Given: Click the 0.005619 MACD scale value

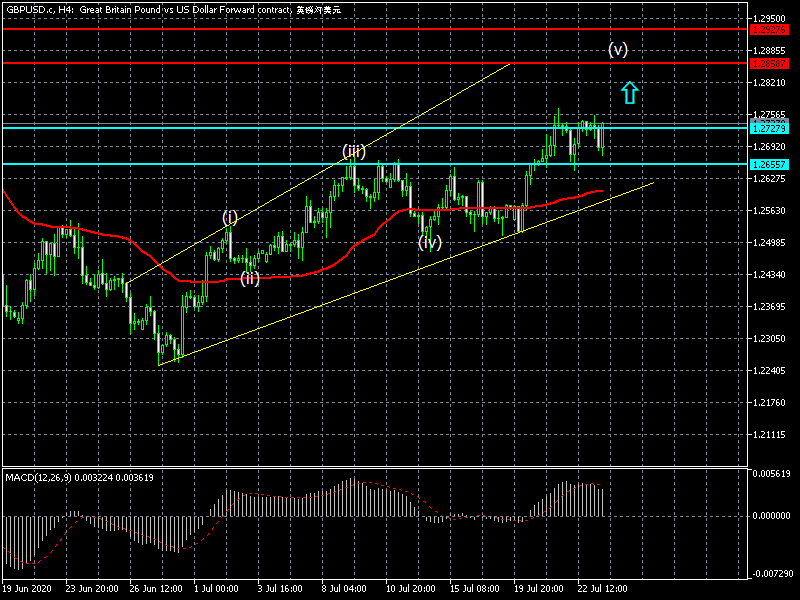Looking at the screenshot, I should [x=771, y=473].
